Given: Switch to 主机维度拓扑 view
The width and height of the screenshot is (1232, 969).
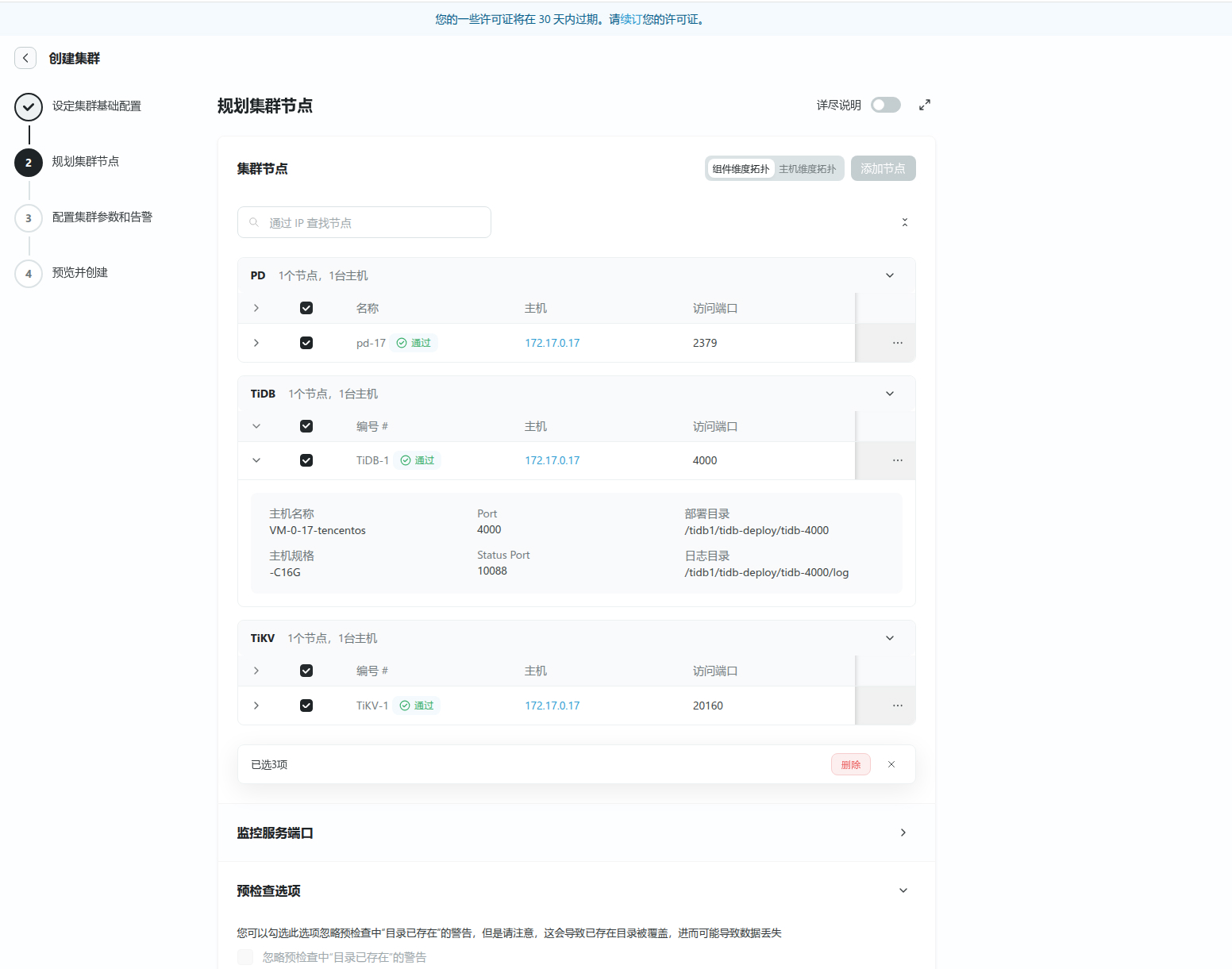Looking at the screenshot, I should [807, 168].
